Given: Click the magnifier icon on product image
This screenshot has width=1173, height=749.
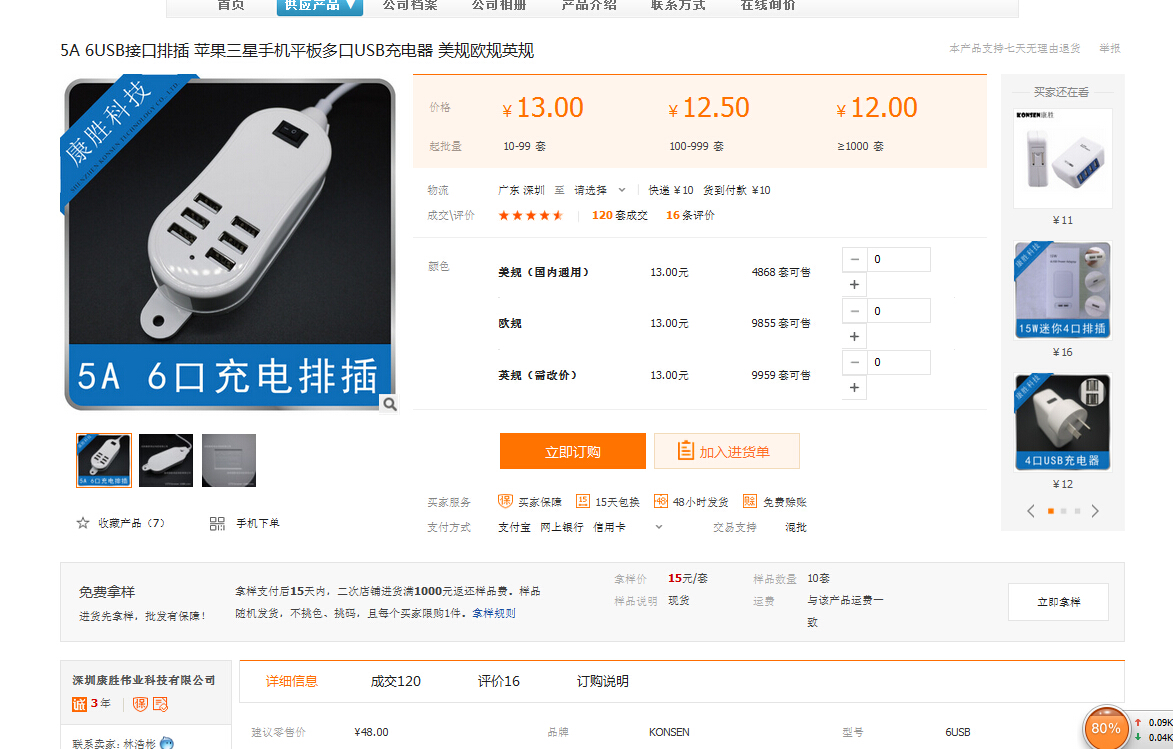Looking at the screenshot, I should (389, 404).
